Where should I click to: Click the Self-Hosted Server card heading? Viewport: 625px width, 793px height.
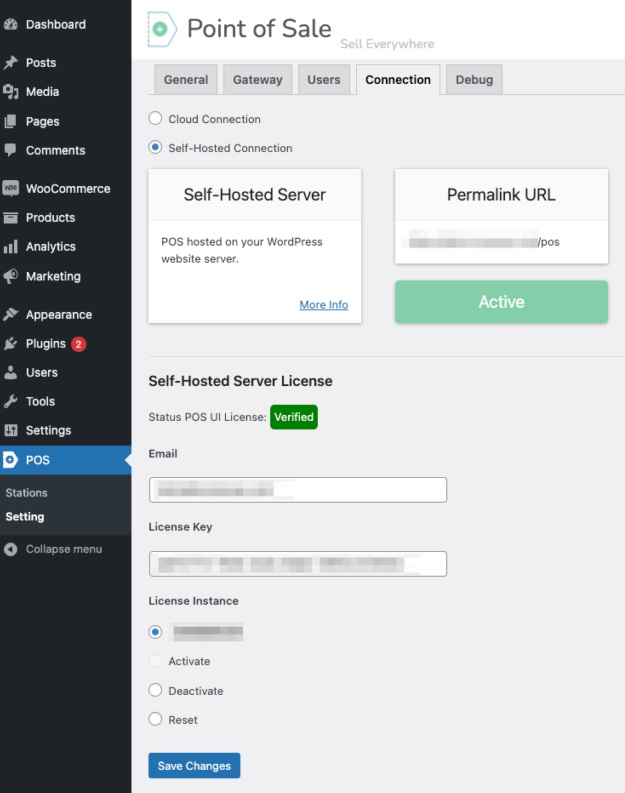pos(254,194)
